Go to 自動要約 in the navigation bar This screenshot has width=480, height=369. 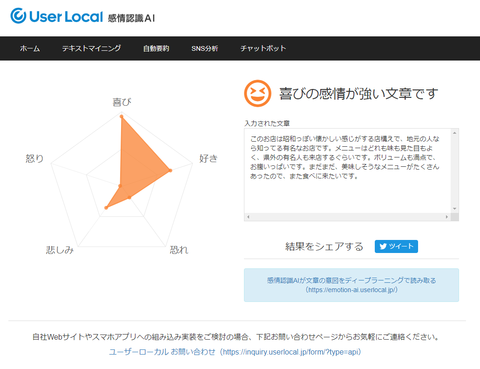click(x=156, y=48)
